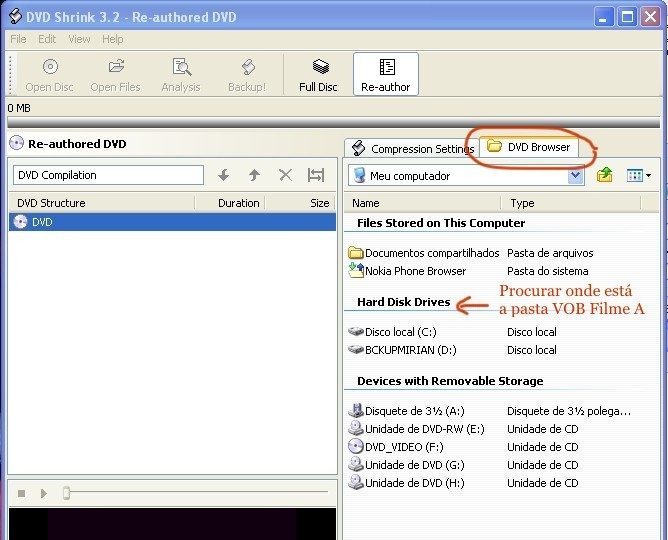Select Documentos compartilhados folder
The height and width of the screenshot is (540, 668).
(x=424, y=253)
